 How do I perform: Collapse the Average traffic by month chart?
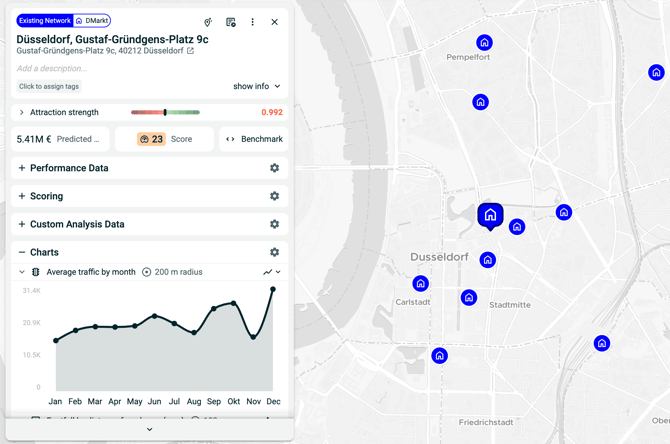22,272
